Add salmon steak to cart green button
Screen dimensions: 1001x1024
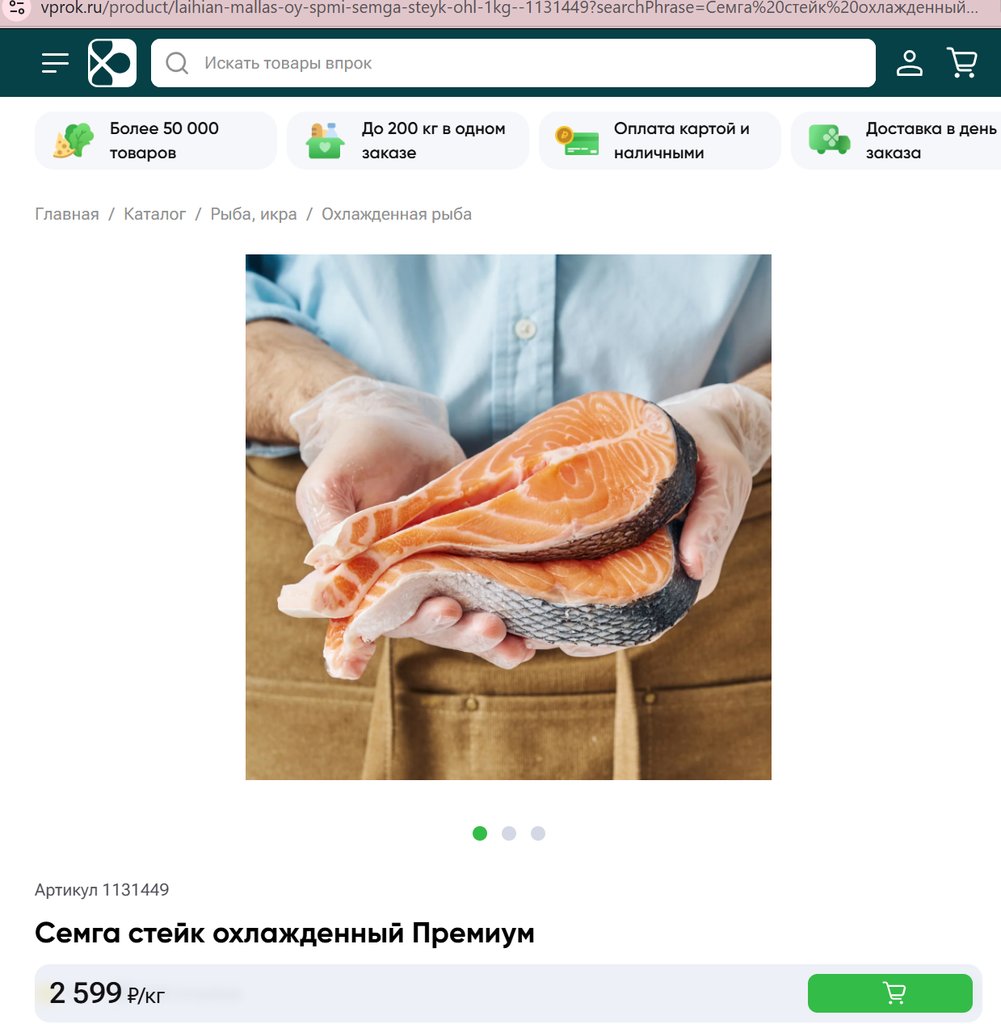pyautogui.click(x=890, y=993)
